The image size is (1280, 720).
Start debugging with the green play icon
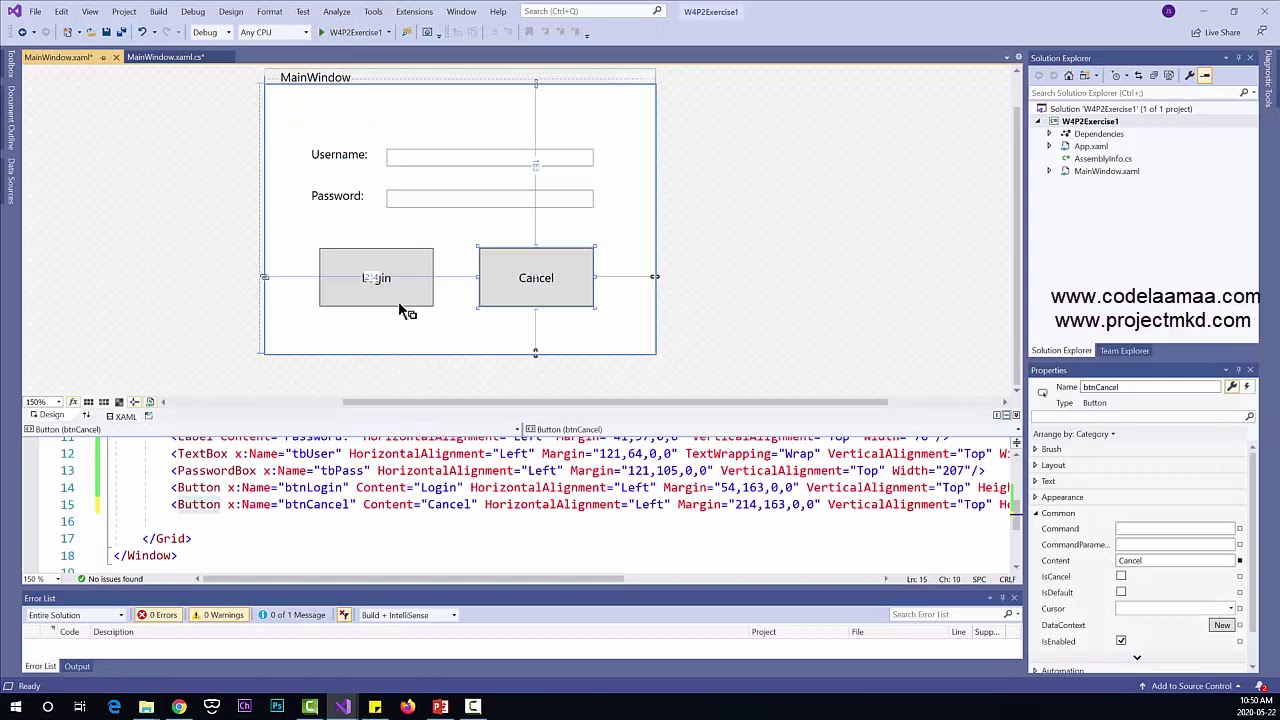321,32
